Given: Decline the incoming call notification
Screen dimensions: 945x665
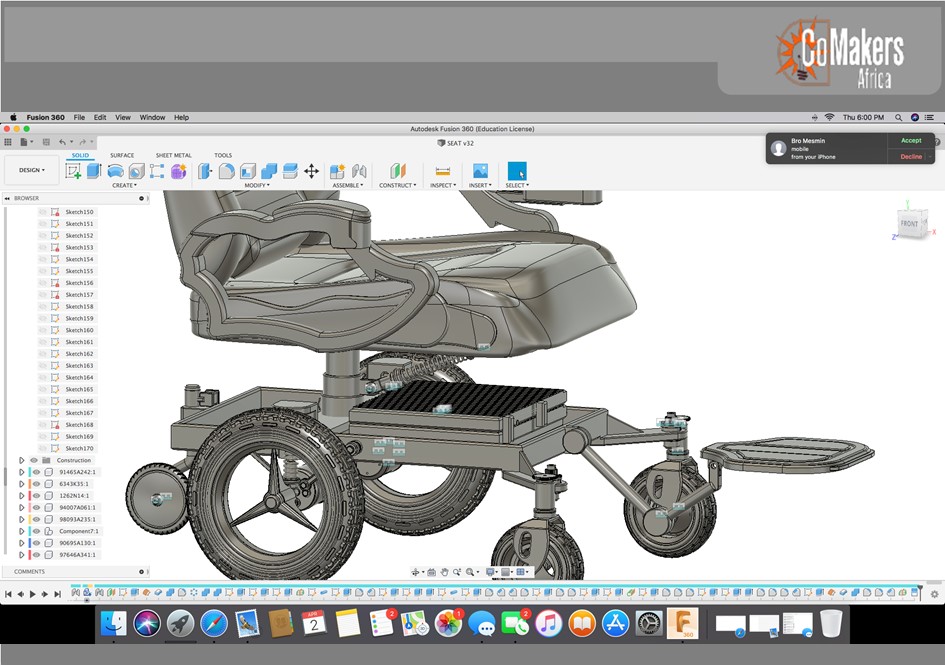Looking at the screenshot, I should (910, 157).
